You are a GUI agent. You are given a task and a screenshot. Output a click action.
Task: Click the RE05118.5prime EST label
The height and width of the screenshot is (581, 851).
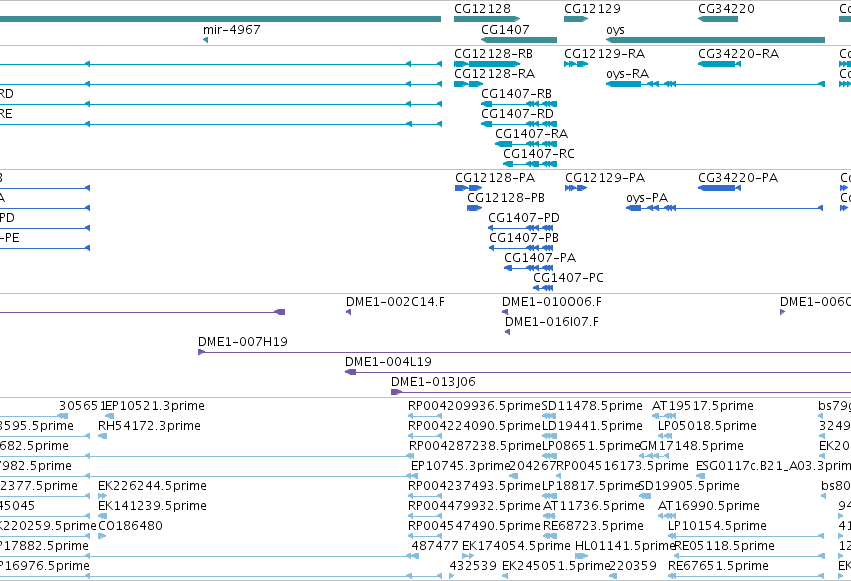(x=724, y=546)
